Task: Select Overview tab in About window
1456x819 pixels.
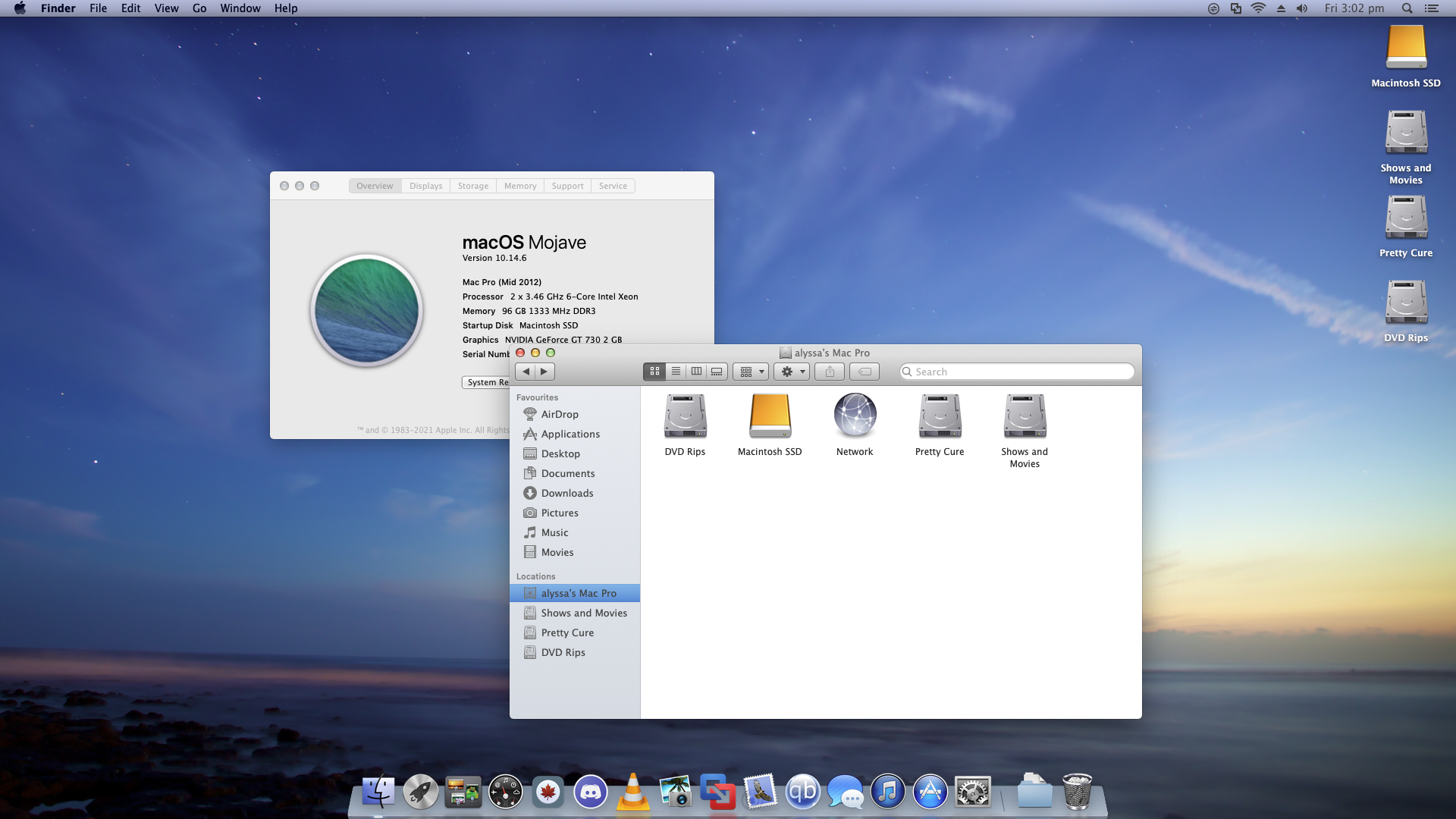Action: click(375, 186)
